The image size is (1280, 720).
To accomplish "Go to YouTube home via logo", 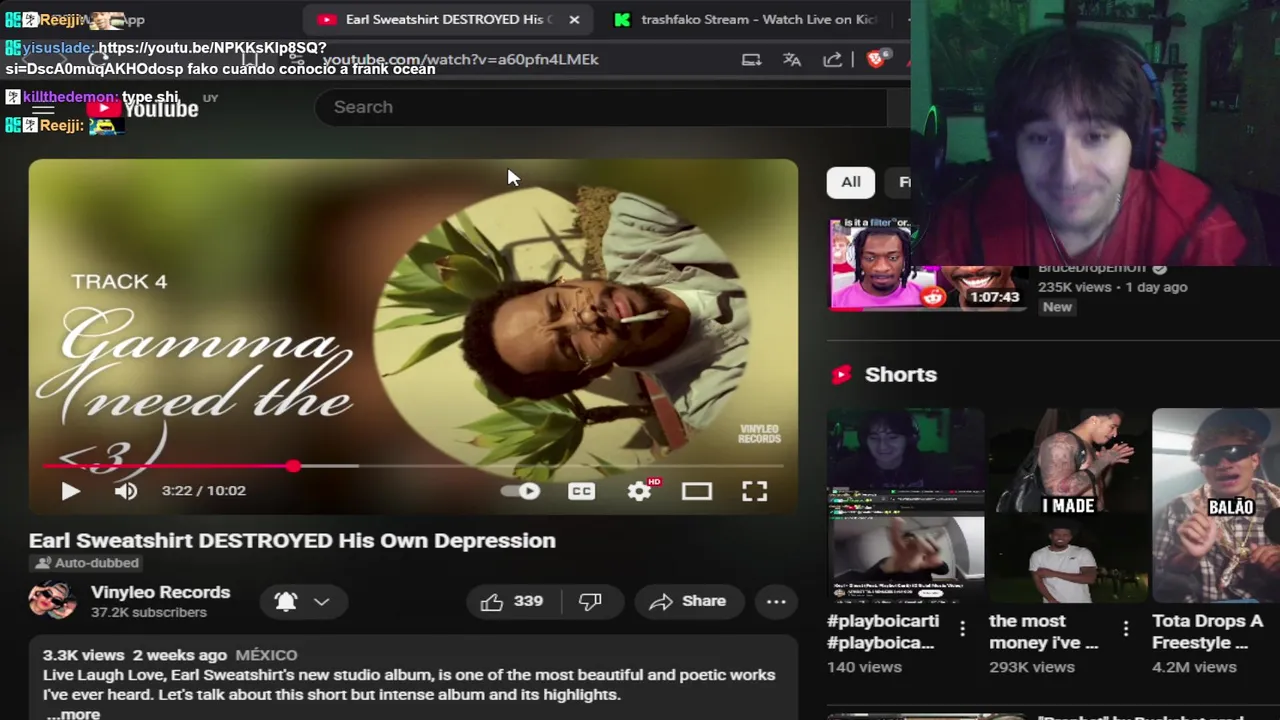I will pos(142,108).
